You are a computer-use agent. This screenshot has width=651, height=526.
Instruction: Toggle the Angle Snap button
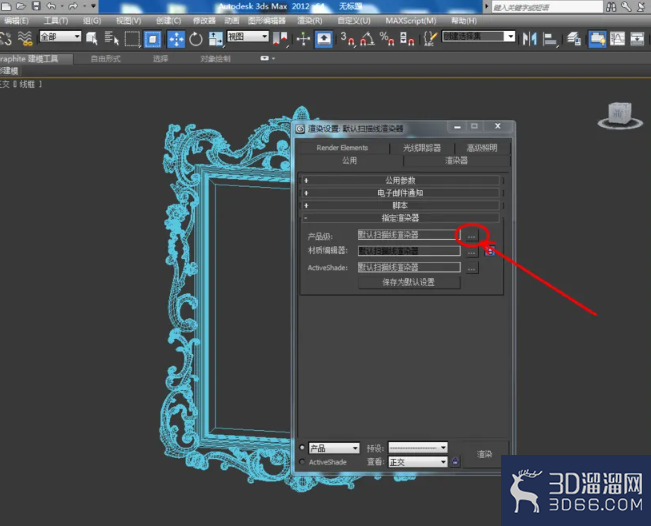pos(367,39)
